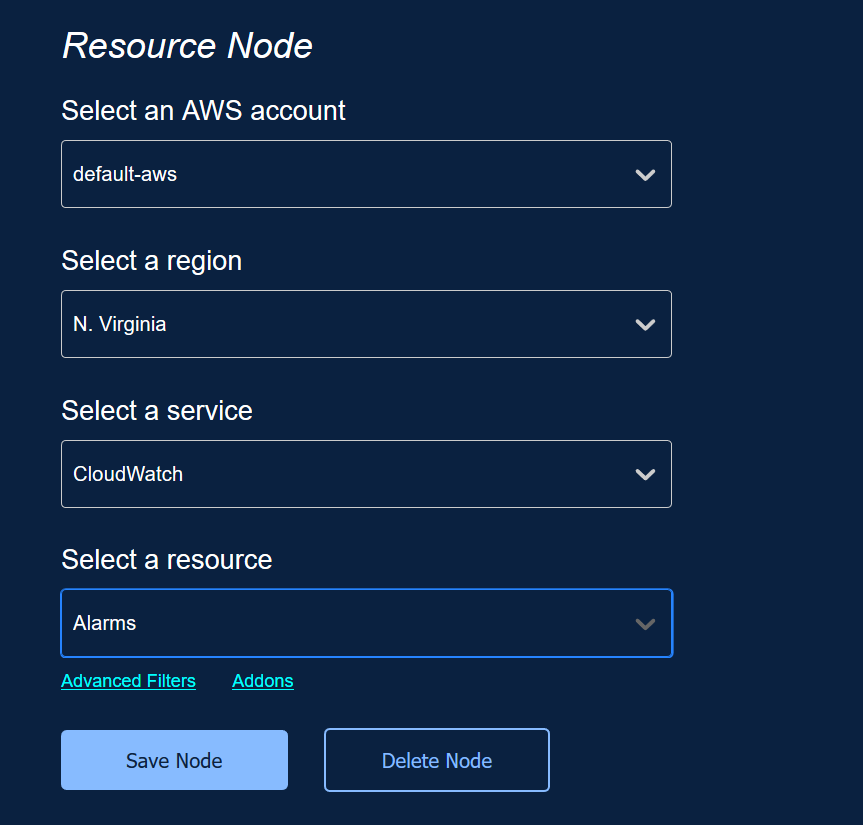The height and width of the screenshot is (825, 863).
Task: Open the service dropdown showing CloudWatch
Action: pos(366,474)
